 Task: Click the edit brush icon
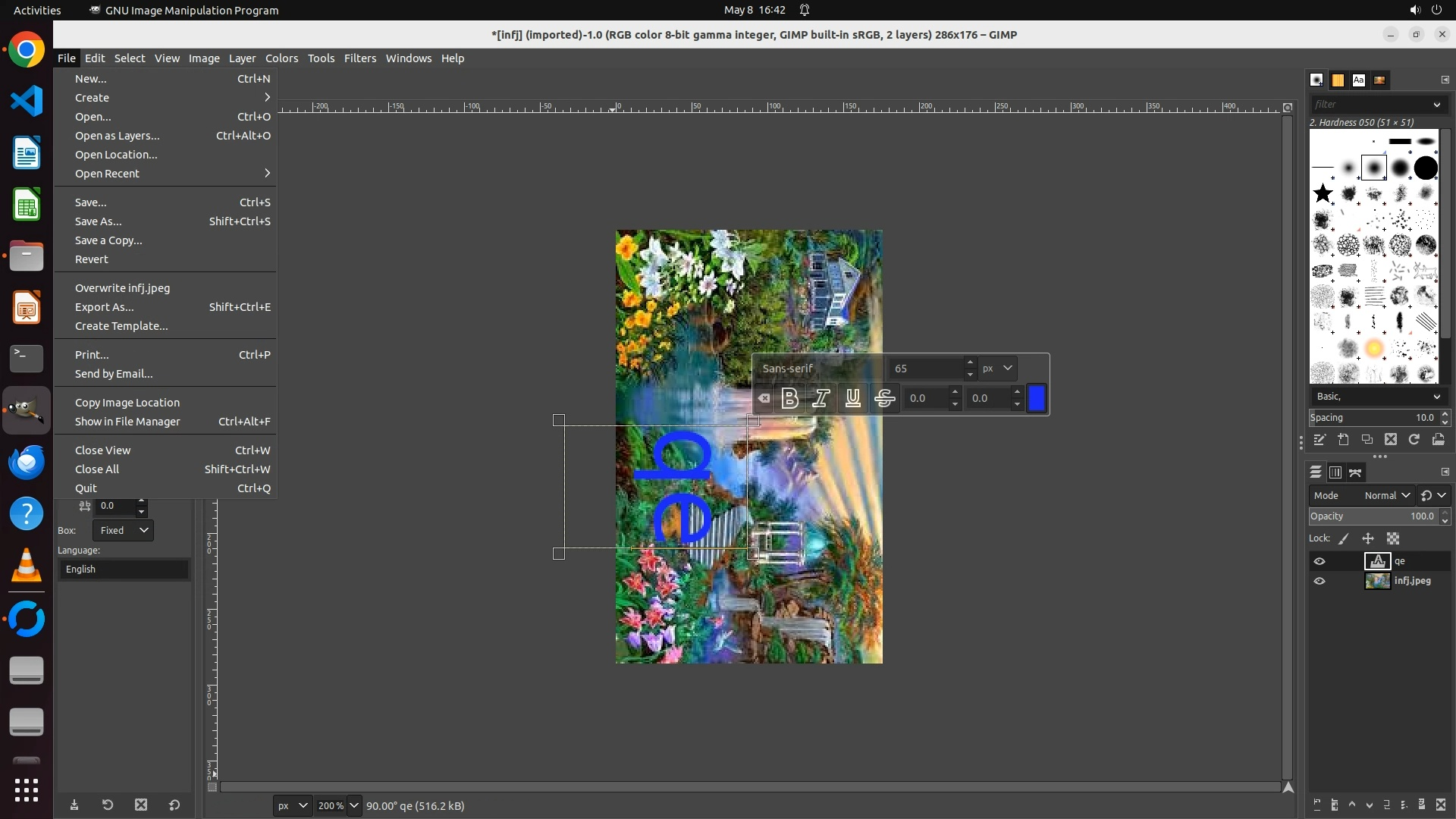tap(1319, 440)
